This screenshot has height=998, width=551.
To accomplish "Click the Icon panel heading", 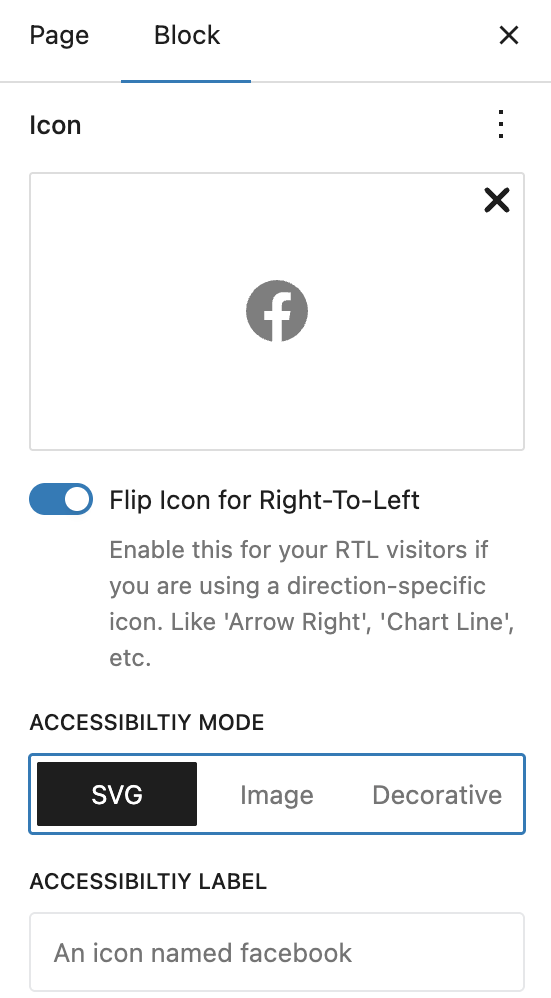I will coord(55,125).
